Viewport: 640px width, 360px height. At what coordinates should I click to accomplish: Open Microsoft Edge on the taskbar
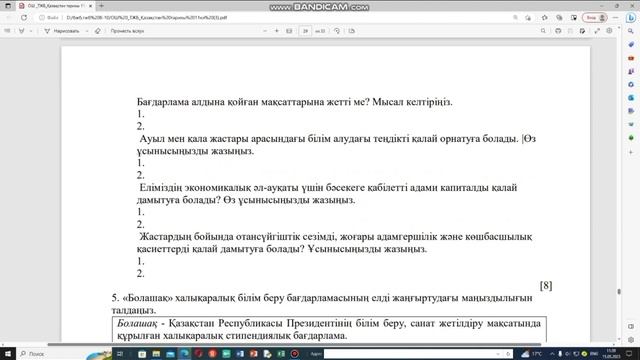click(184, 353)
